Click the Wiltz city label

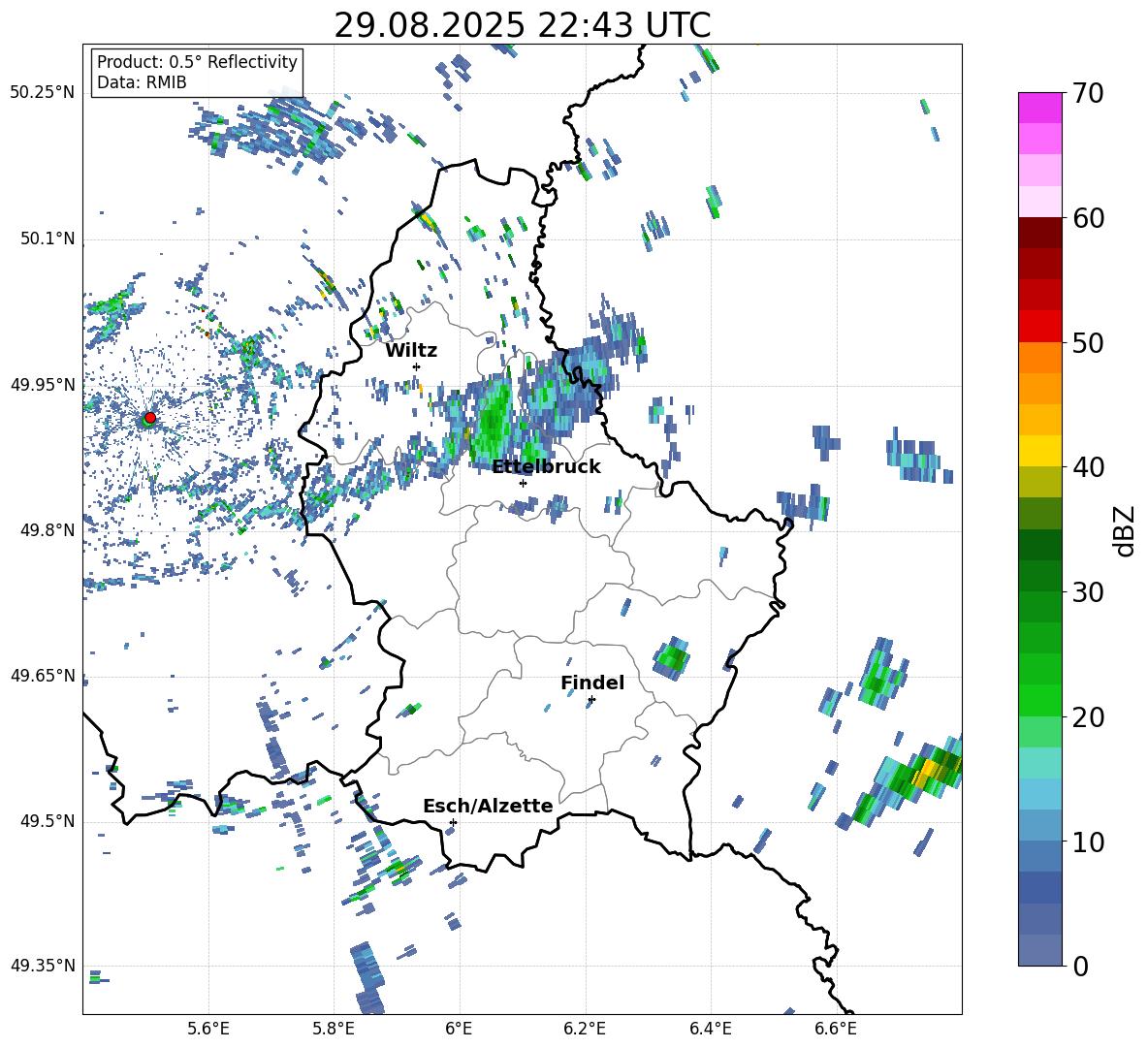pos(411,351)
